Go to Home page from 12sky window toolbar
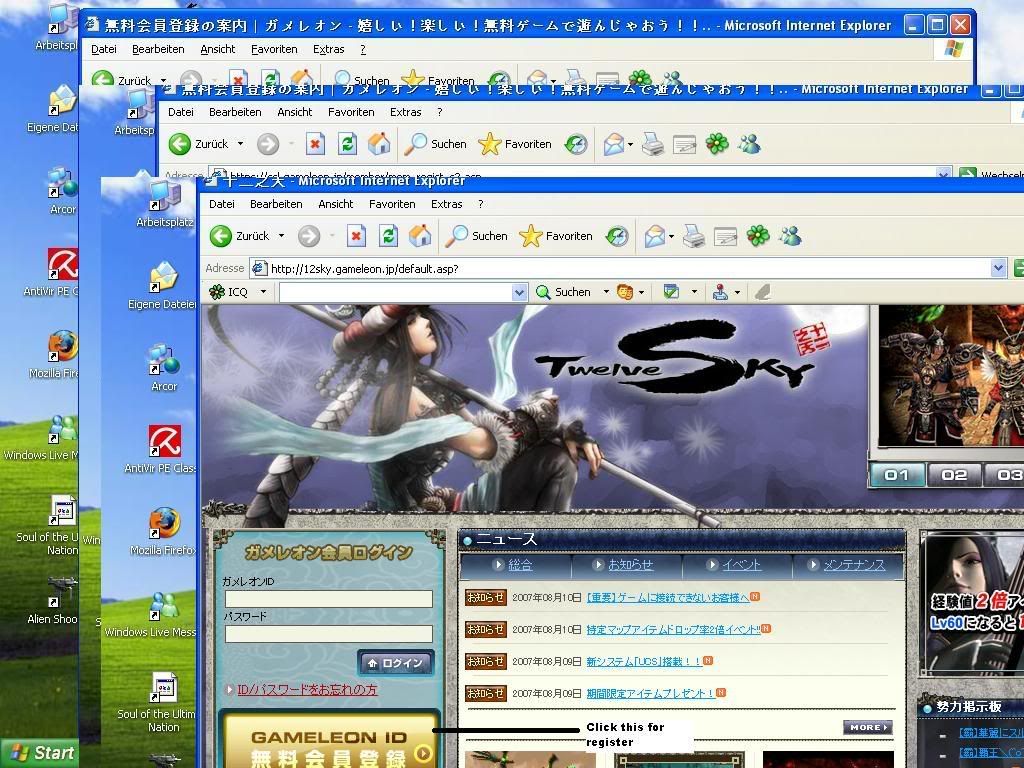 420,236
